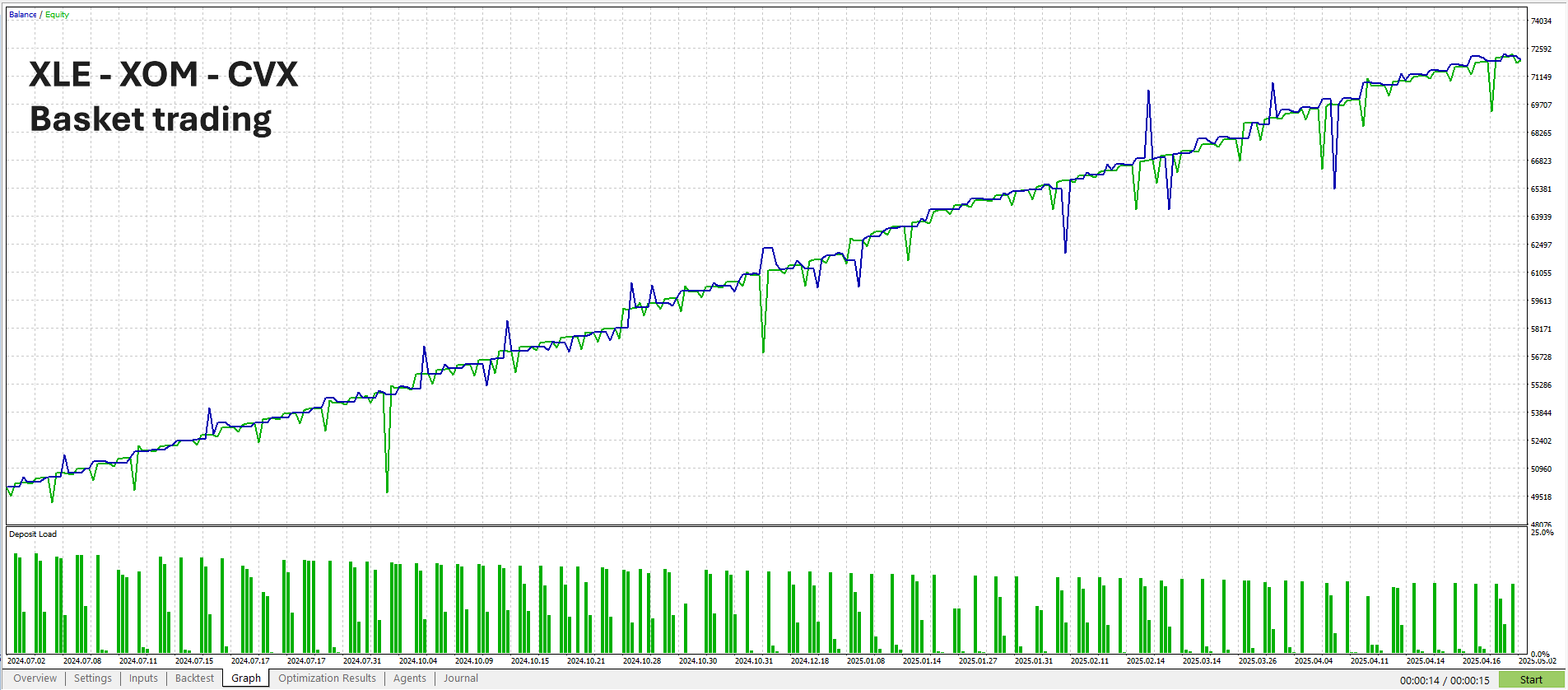1568x690 pixels.
Task: Click the XLE - XOM - CVX title text
Action: point(164,75)
